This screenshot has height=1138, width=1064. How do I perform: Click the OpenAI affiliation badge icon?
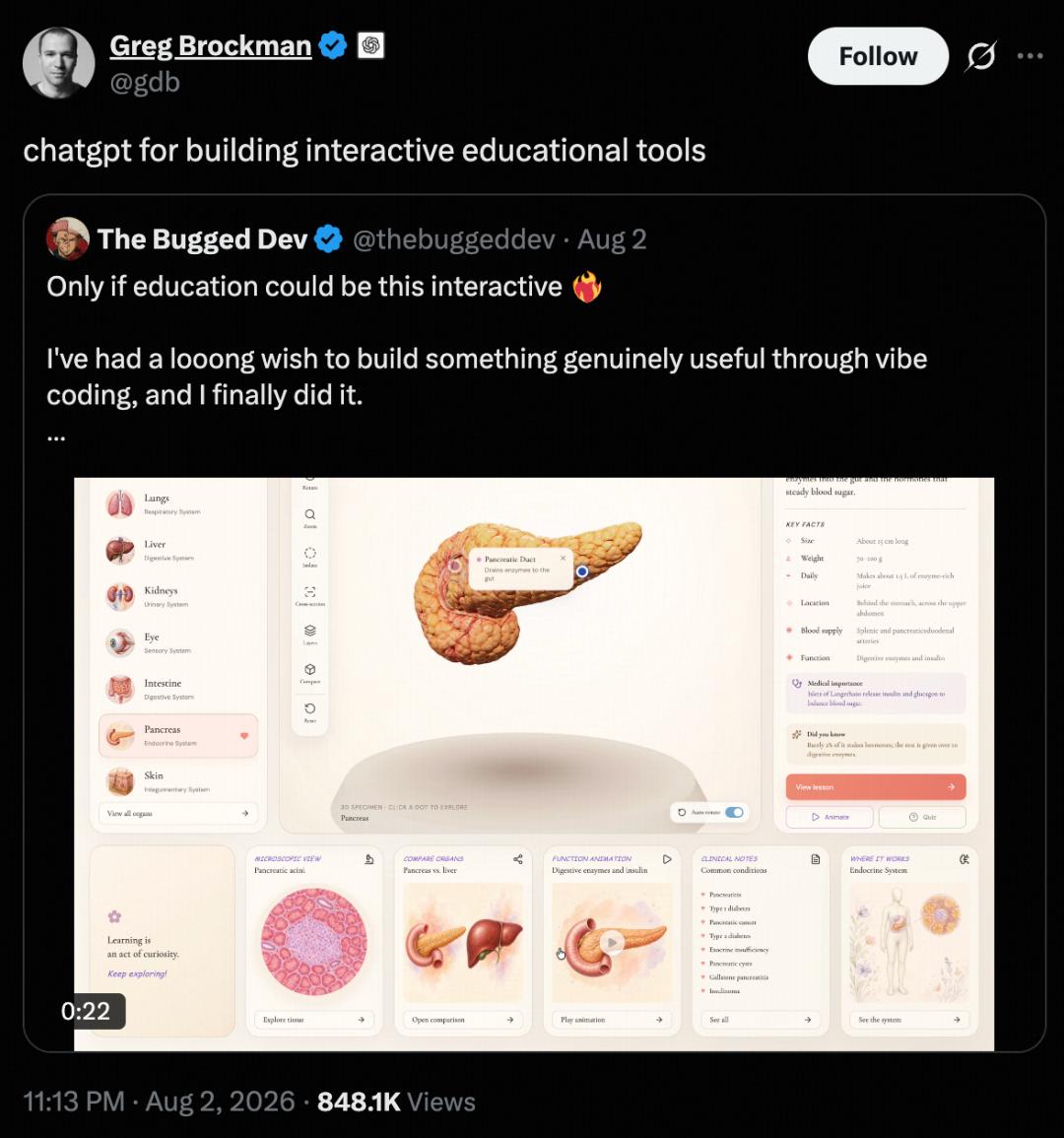[370, 45]
